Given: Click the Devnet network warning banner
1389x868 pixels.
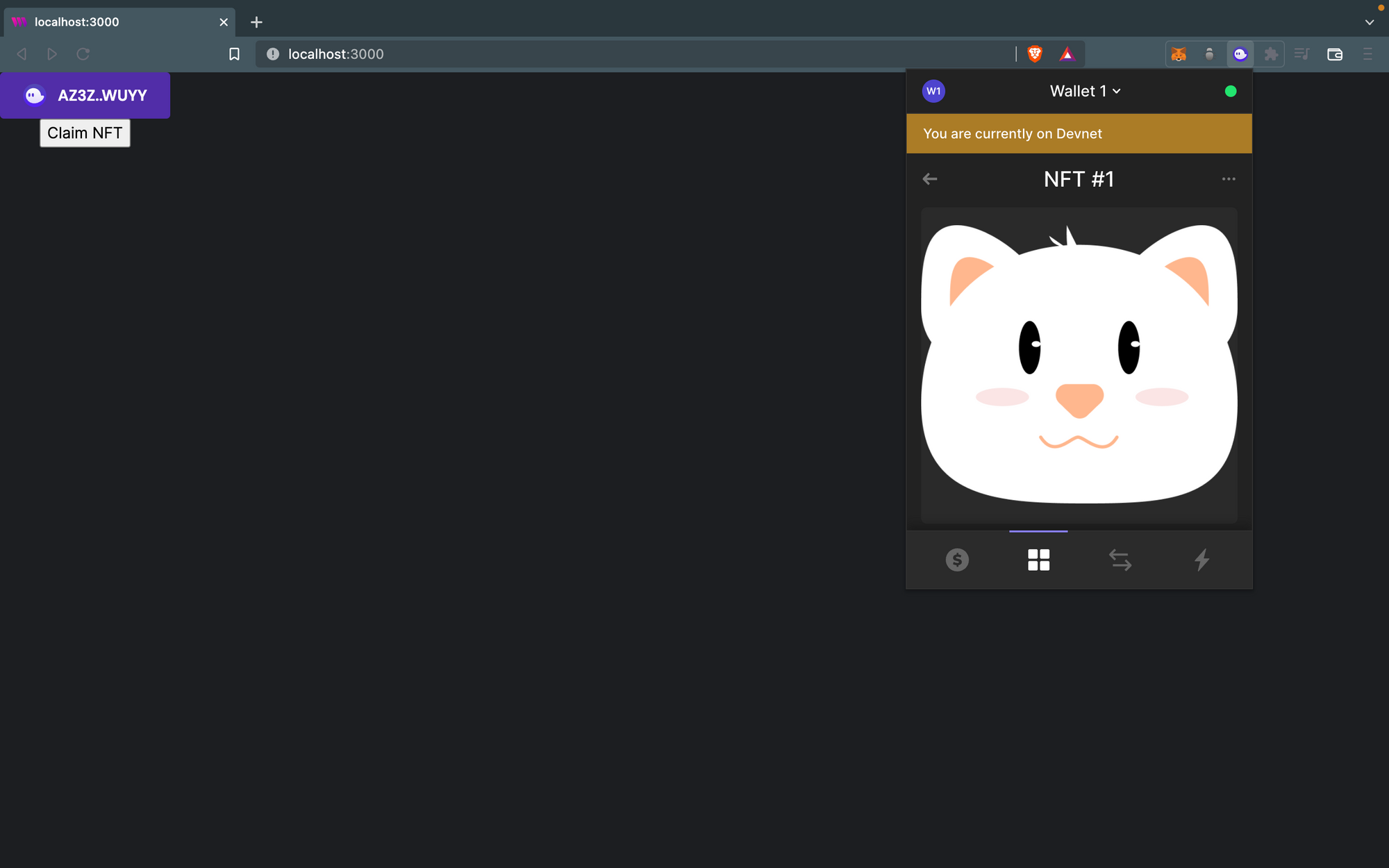Looking at the screenshot, I should 1079,133.
